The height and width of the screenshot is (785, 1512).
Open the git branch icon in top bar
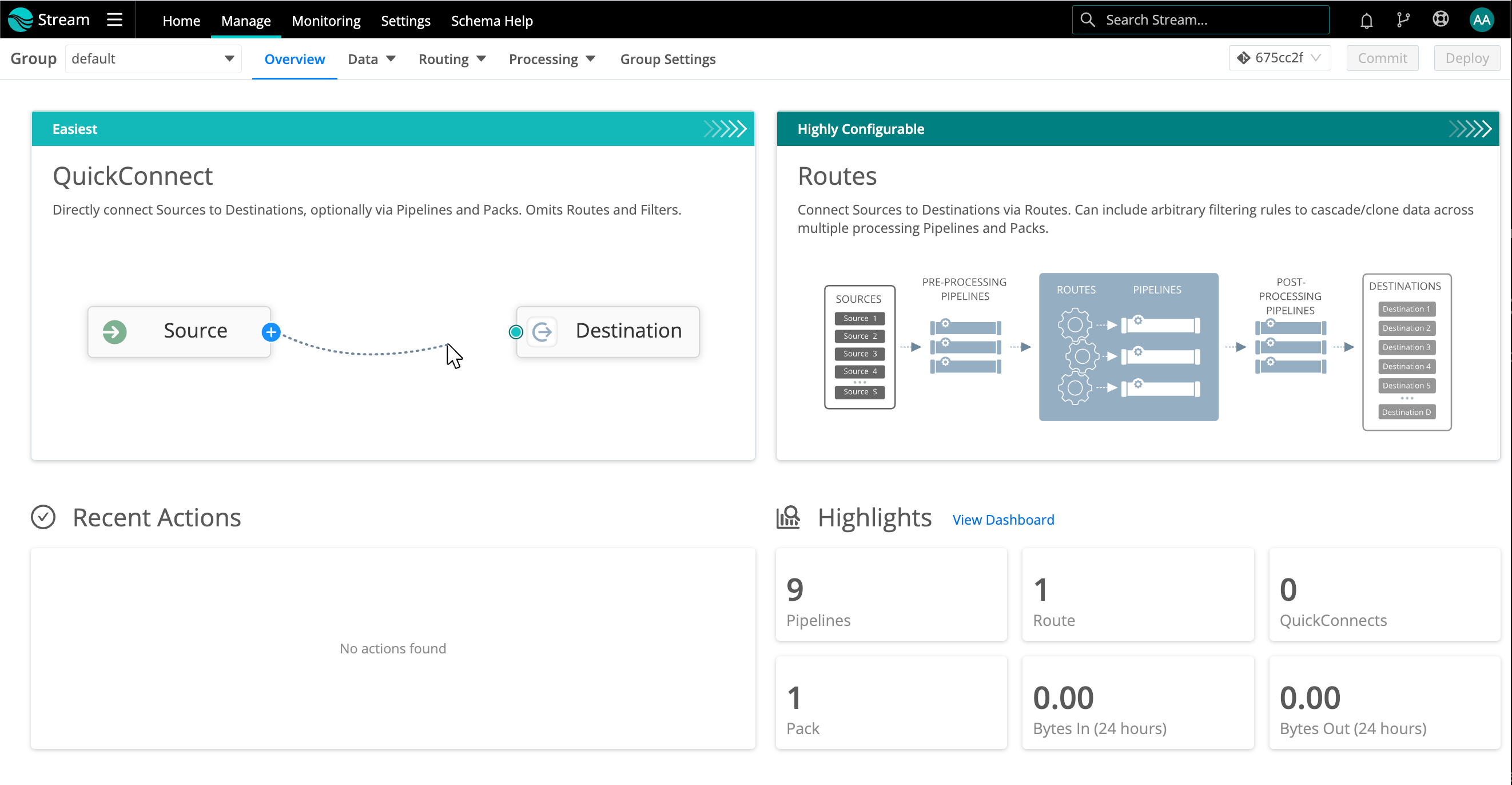(1403, 21)
